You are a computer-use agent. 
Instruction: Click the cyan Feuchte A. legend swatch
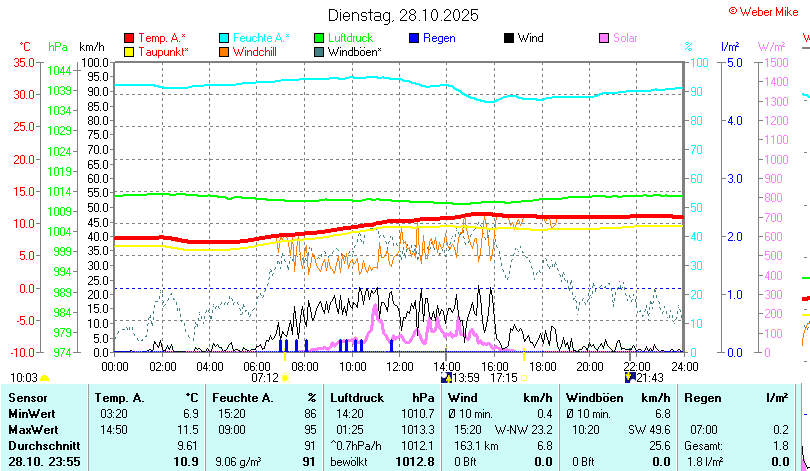pos(224,38)
